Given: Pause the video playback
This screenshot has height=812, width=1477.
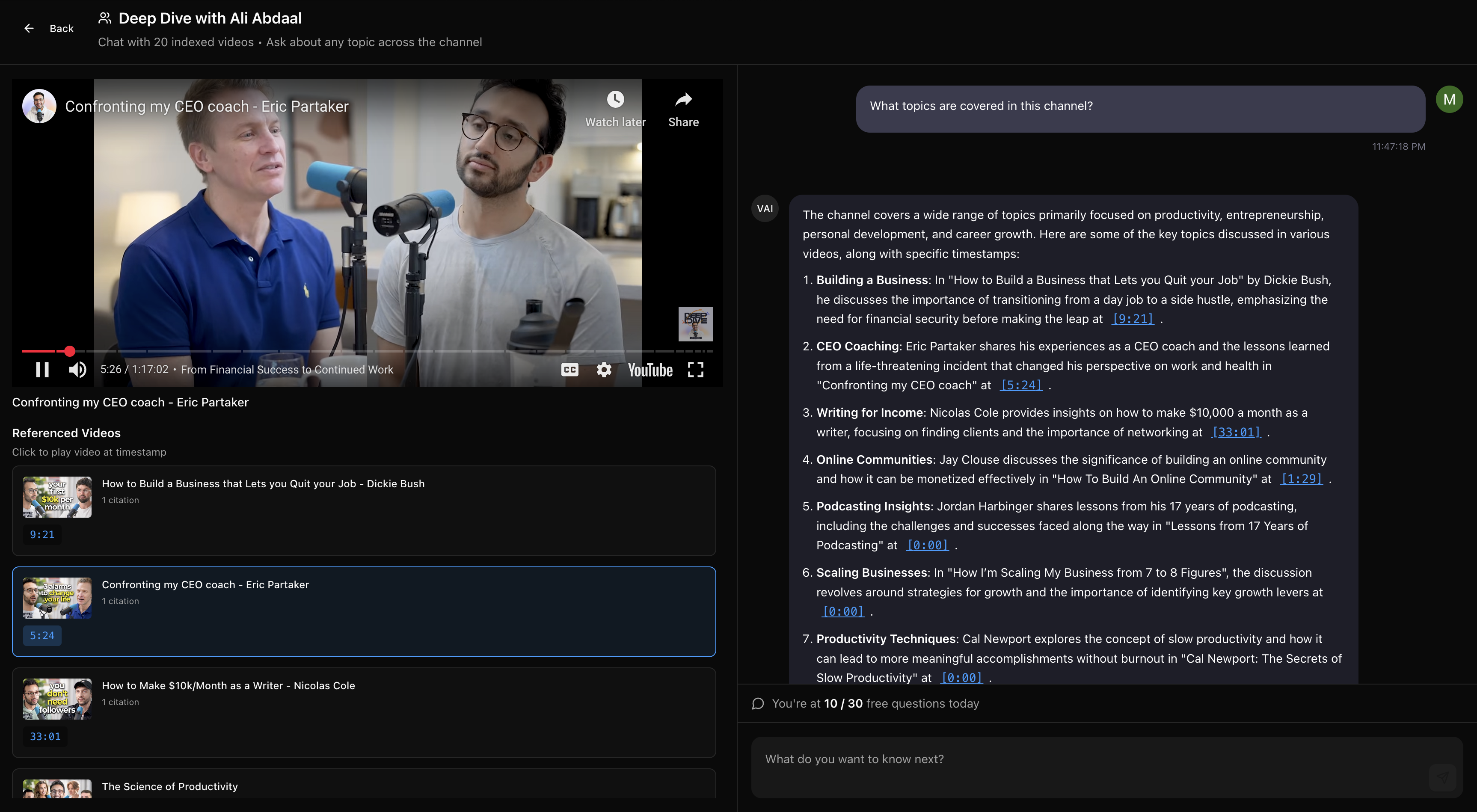Looking at the screenshot, I should tap(42, 370).
